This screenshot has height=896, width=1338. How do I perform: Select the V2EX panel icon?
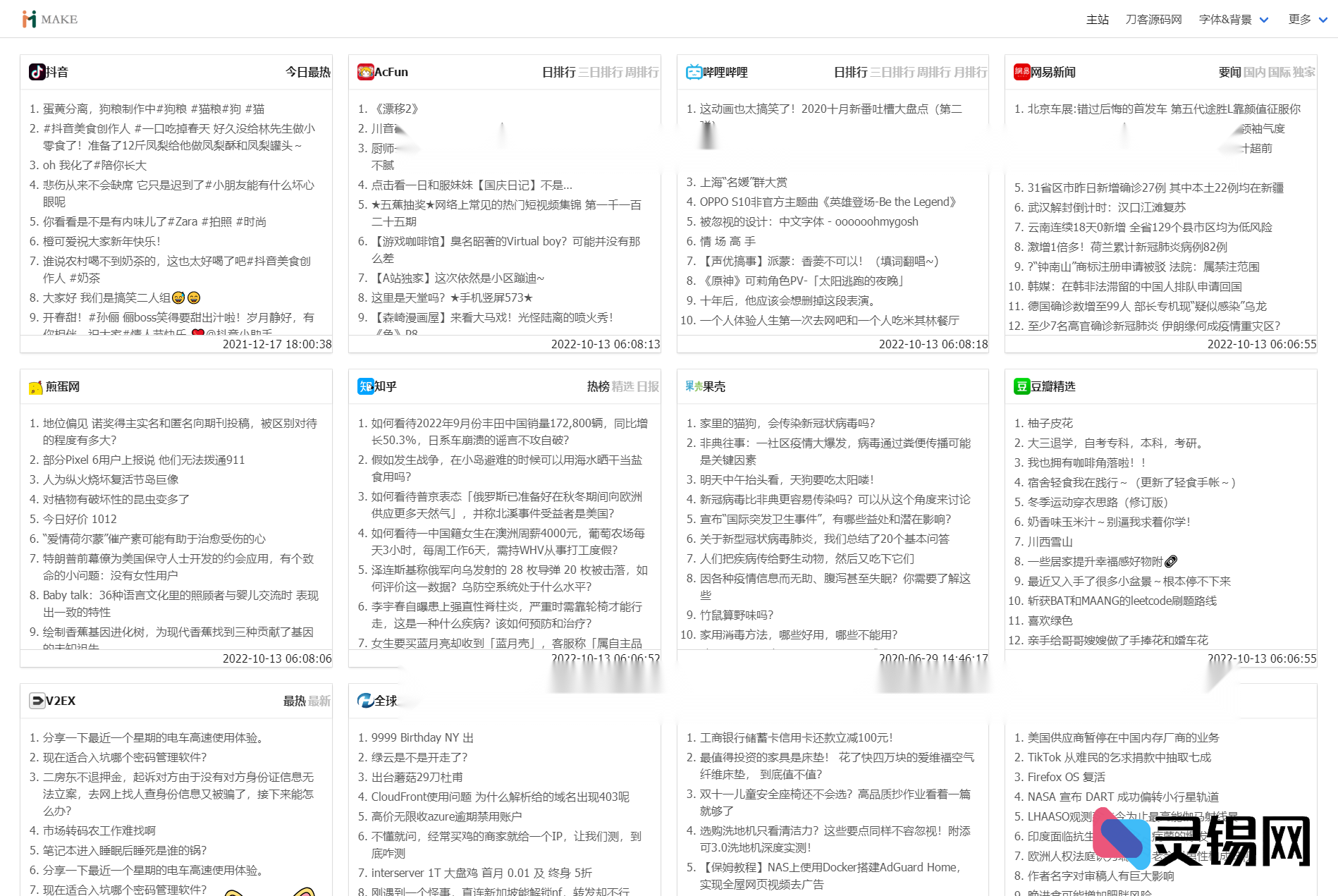[37, 701]
